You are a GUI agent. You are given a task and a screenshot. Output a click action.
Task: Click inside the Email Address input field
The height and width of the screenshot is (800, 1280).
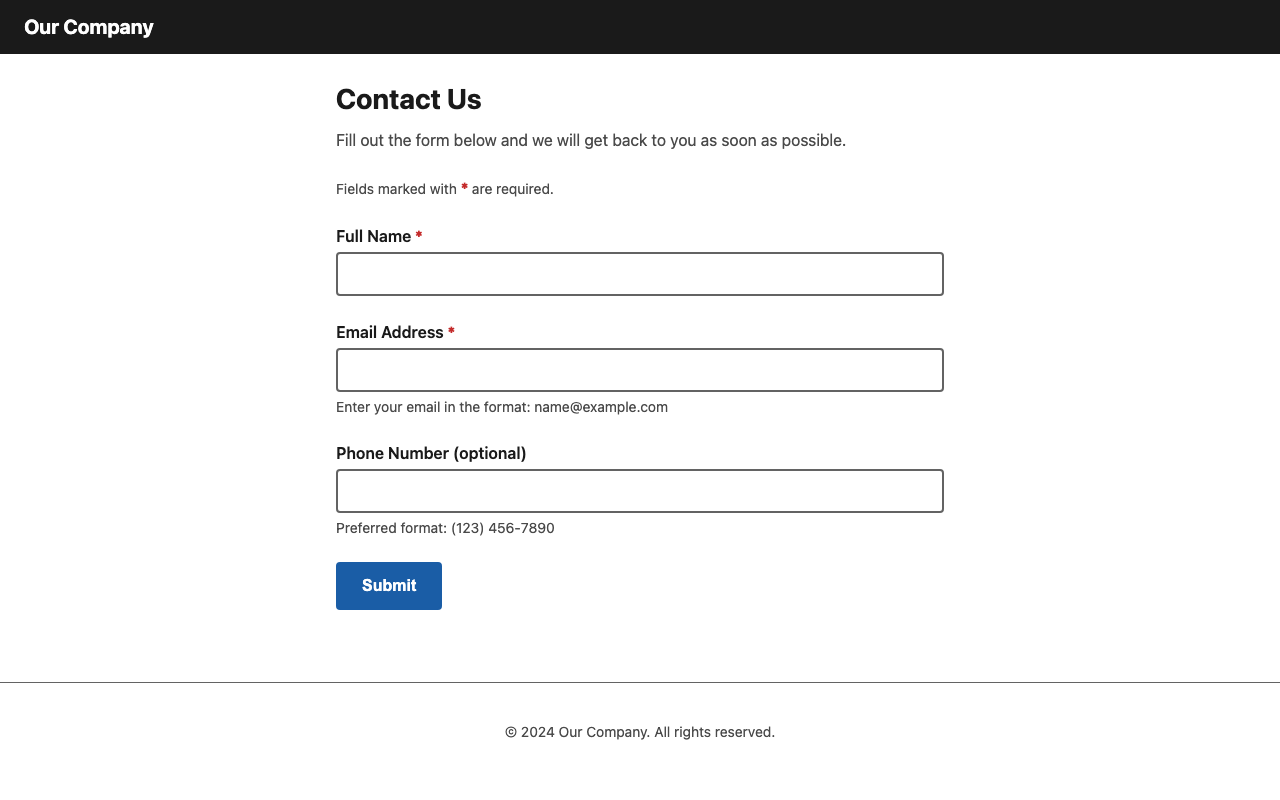click(x=639, y=369)
